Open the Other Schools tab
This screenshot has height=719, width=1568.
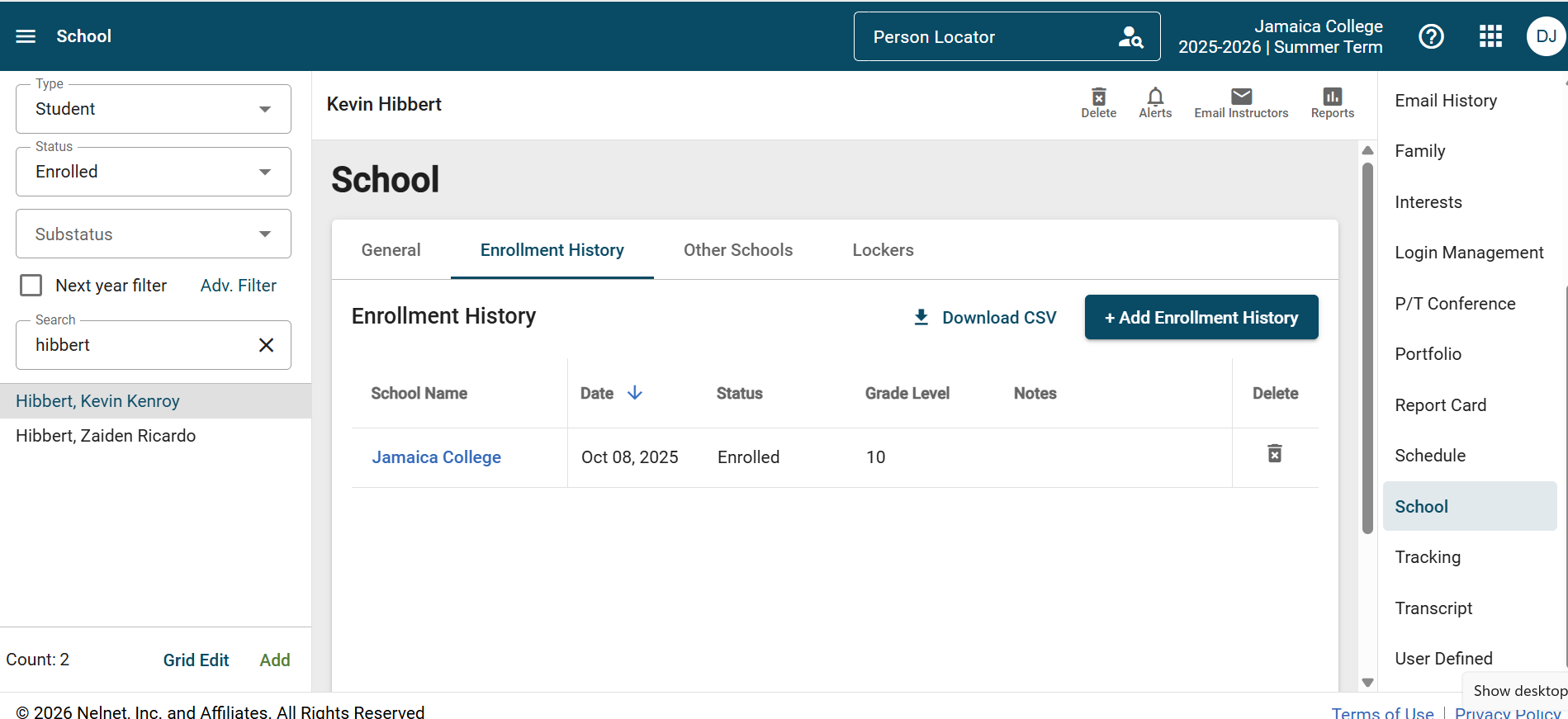[738, 250]
